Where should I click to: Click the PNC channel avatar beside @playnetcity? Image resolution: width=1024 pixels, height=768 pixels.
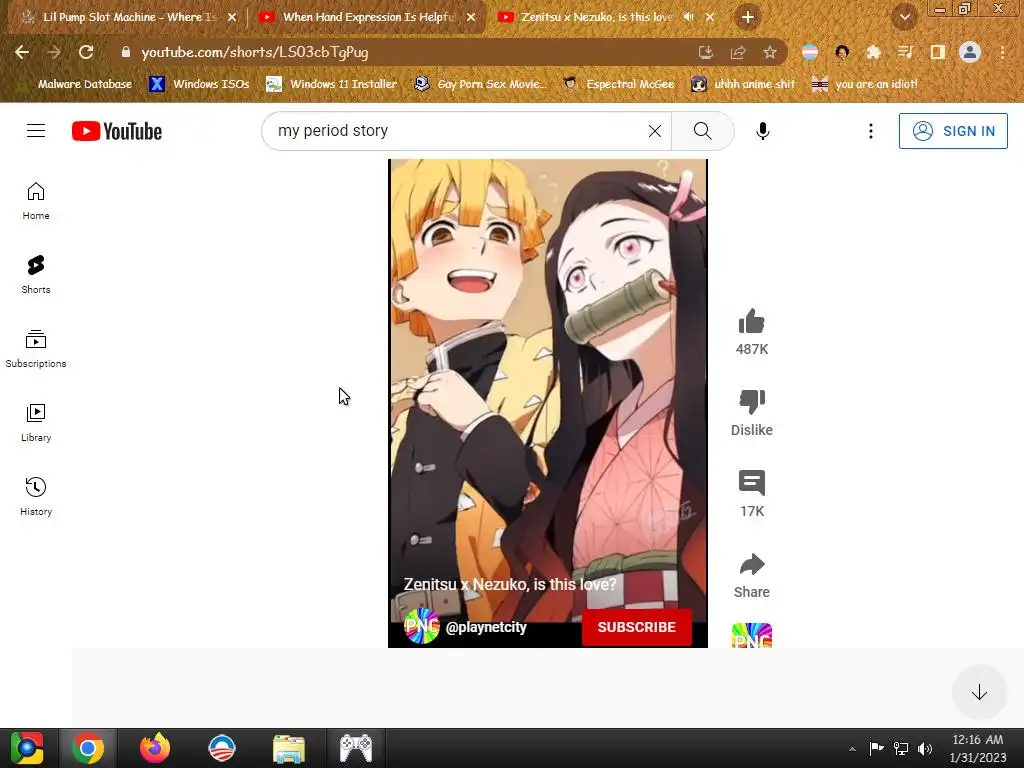422,626
